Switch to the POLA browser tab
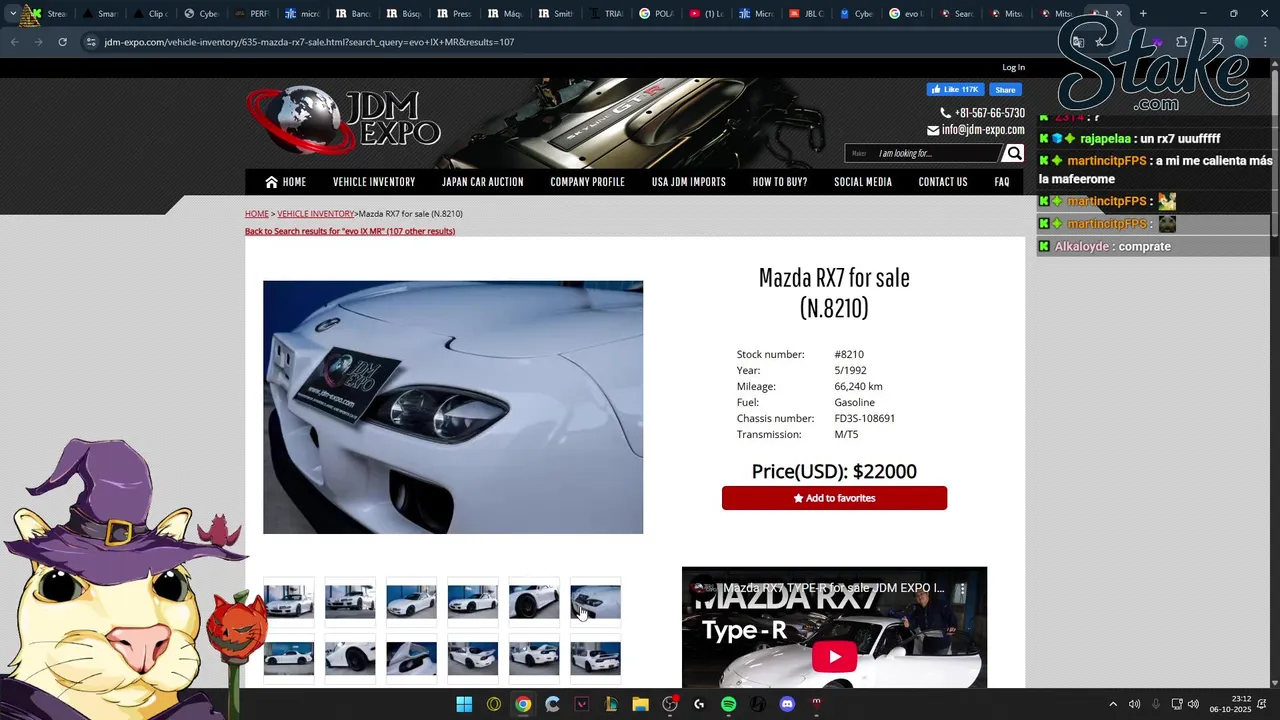The image size is (1280, 720). coord(657,14)
